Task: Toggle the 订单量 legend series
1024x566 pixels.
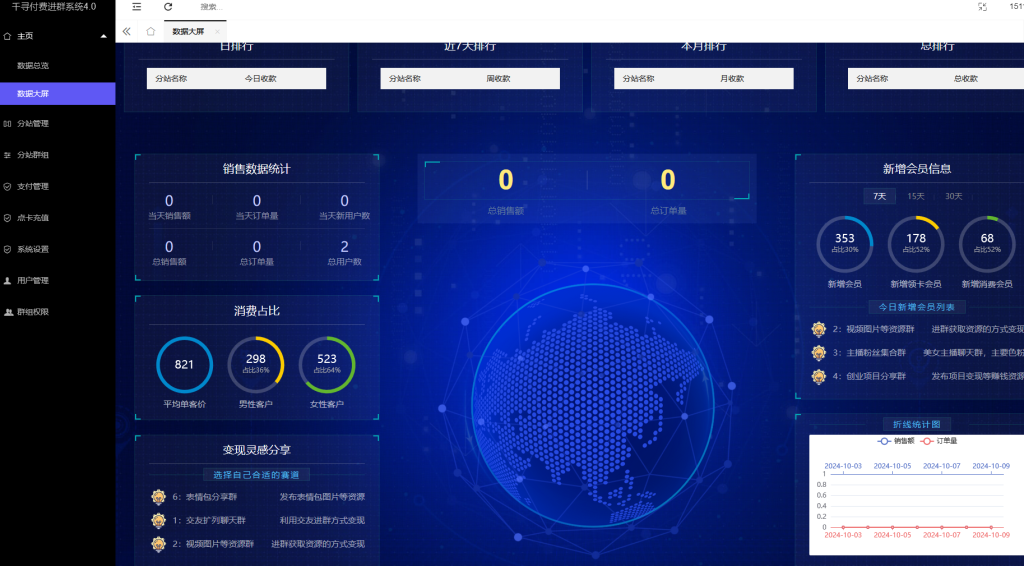Action: 938,441
